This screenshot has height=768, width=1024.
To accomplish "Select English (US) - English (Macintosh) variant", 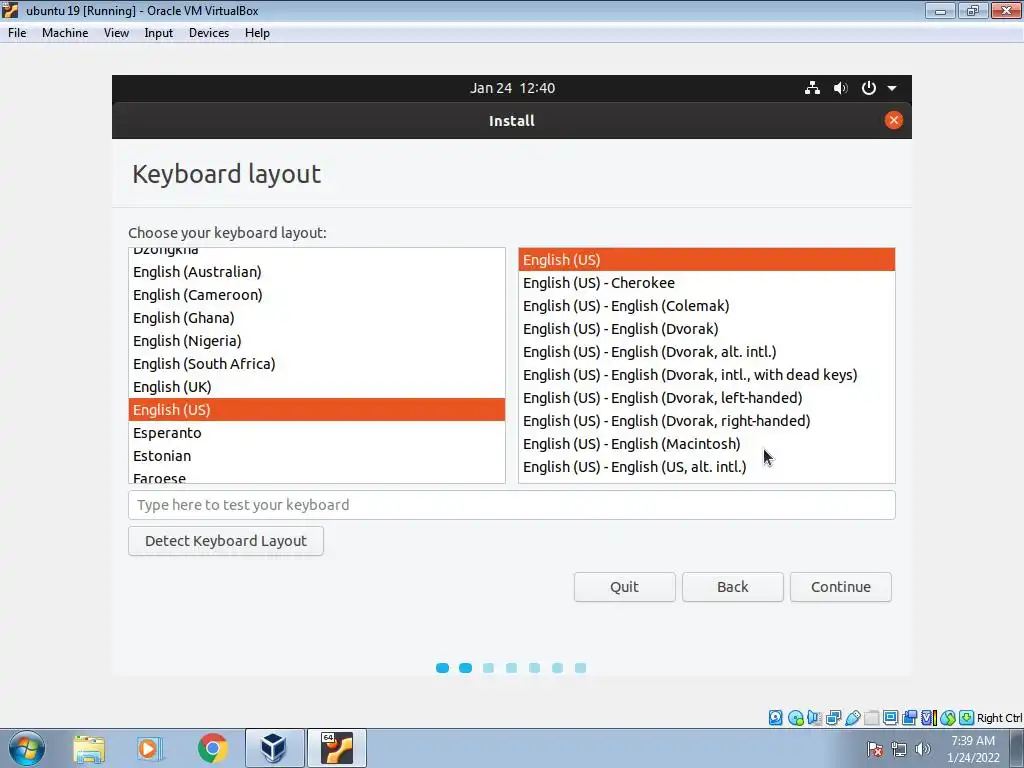I will point(707,444).
